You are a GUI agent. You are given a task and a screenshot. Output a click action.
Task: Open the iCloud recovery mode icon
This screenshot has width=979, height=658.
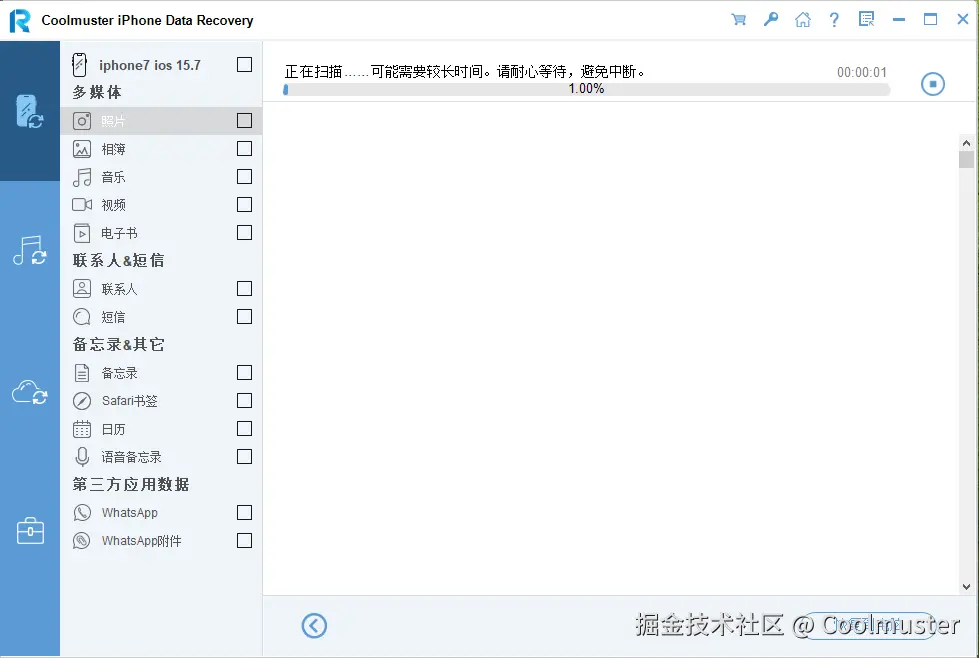click(30, 393)
